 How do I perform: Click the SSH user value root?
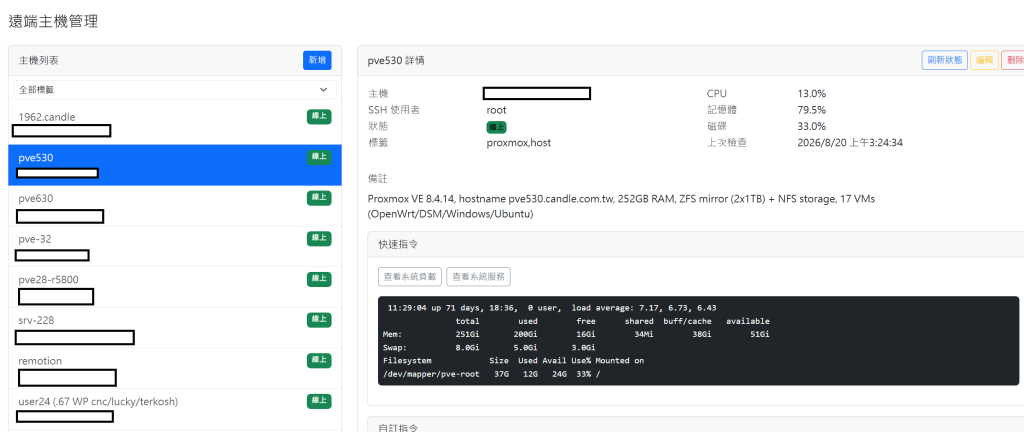click(x=496, y=110)
